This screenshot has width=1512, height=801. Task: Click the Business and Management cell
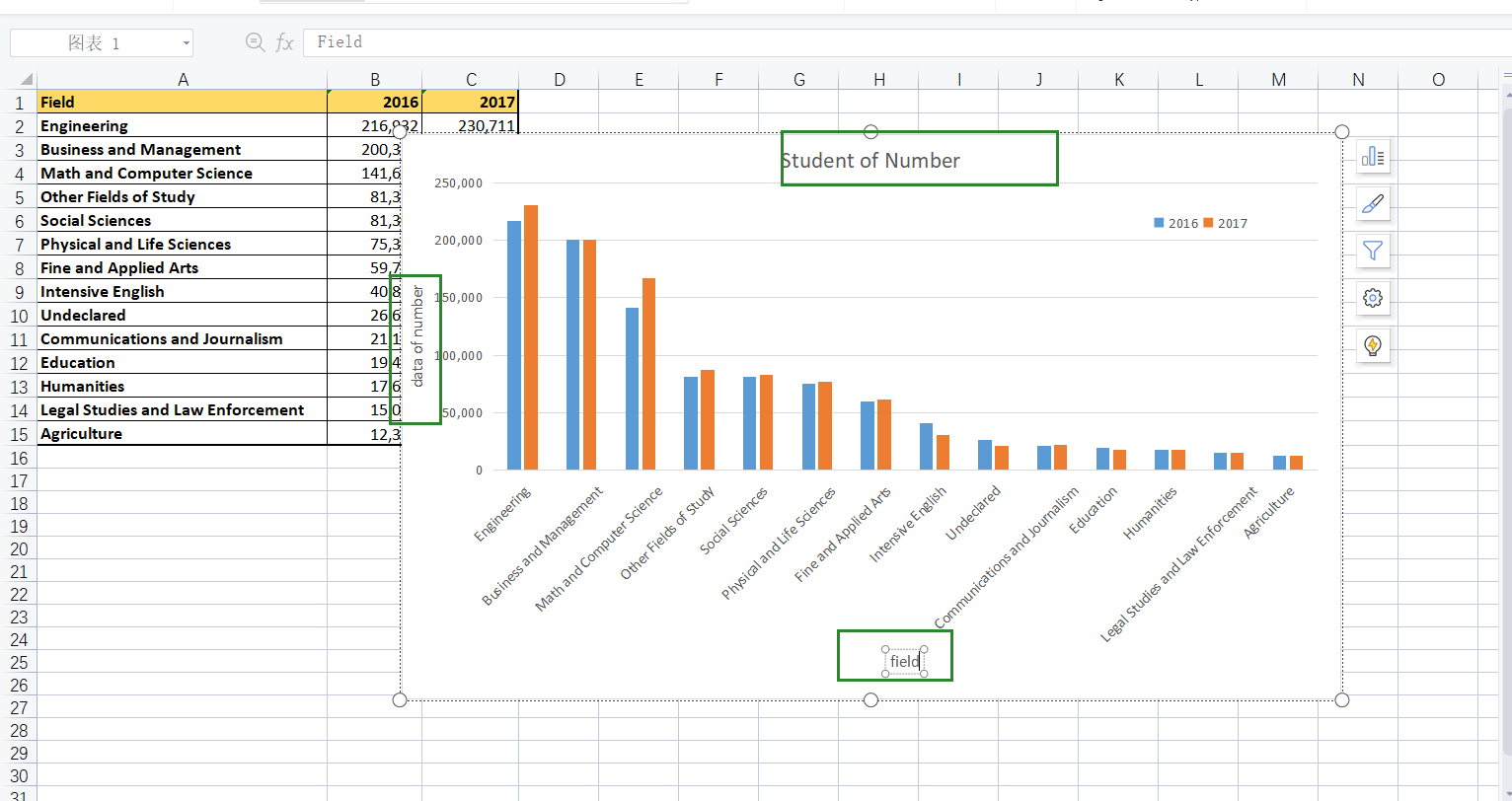(x=183, y=149)
